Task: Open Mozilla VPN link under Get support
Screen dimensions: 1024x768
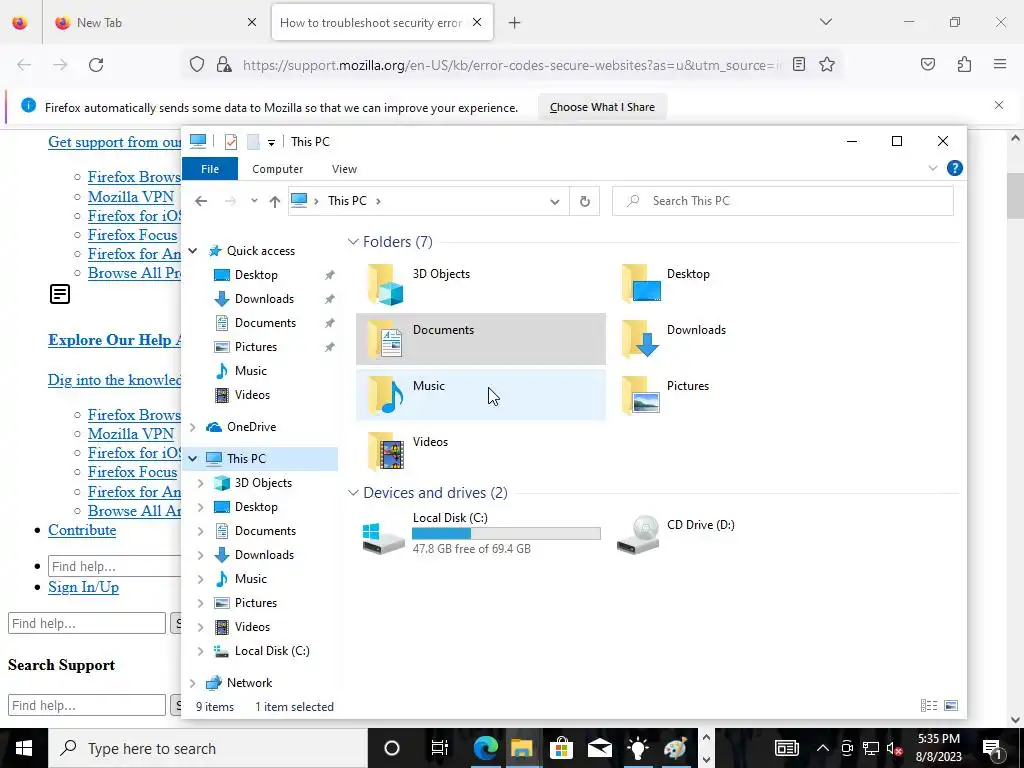Action: (131, 197)
